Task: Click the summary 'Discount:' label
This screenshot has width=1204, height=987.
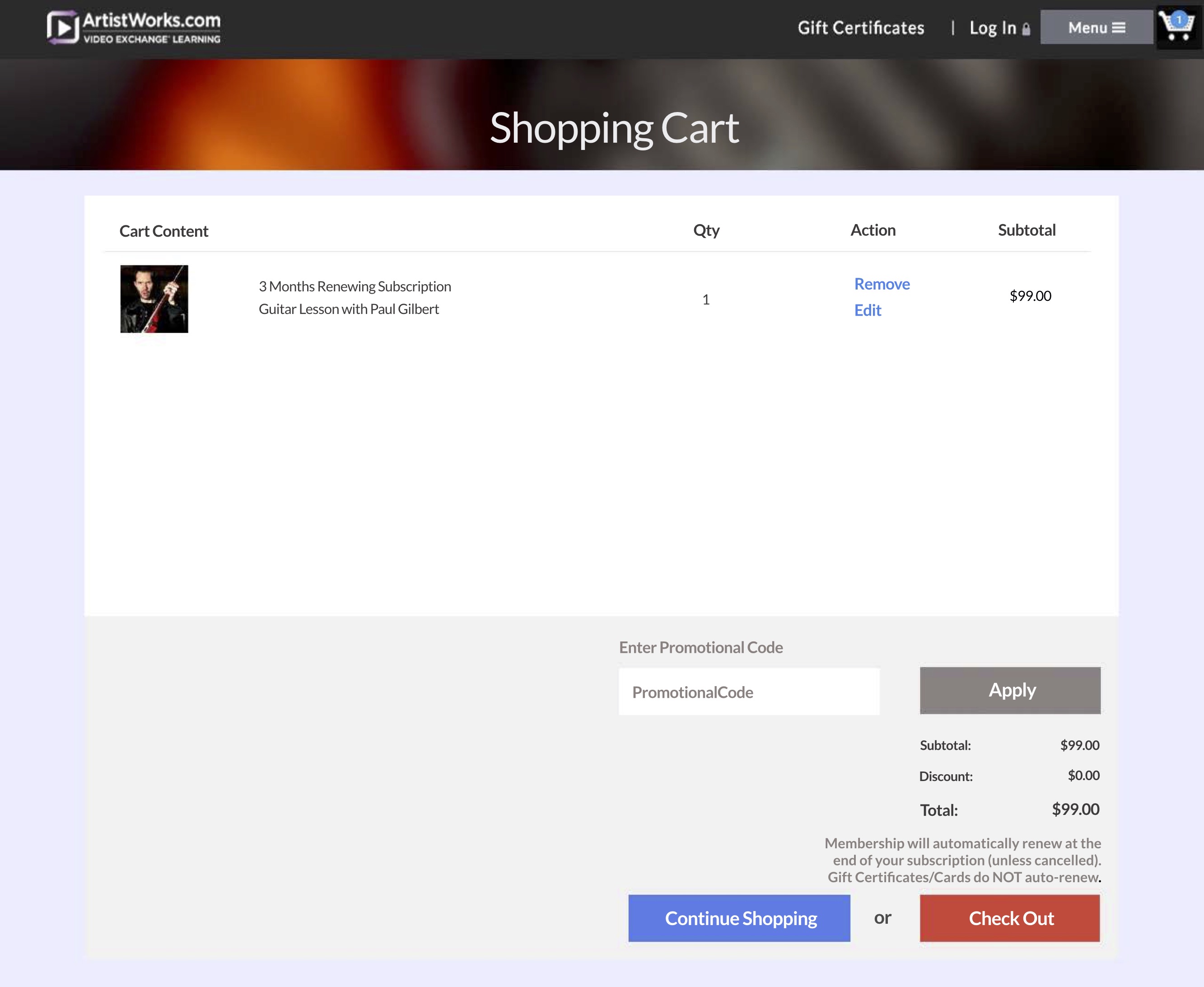Action: tap(946, 776)
